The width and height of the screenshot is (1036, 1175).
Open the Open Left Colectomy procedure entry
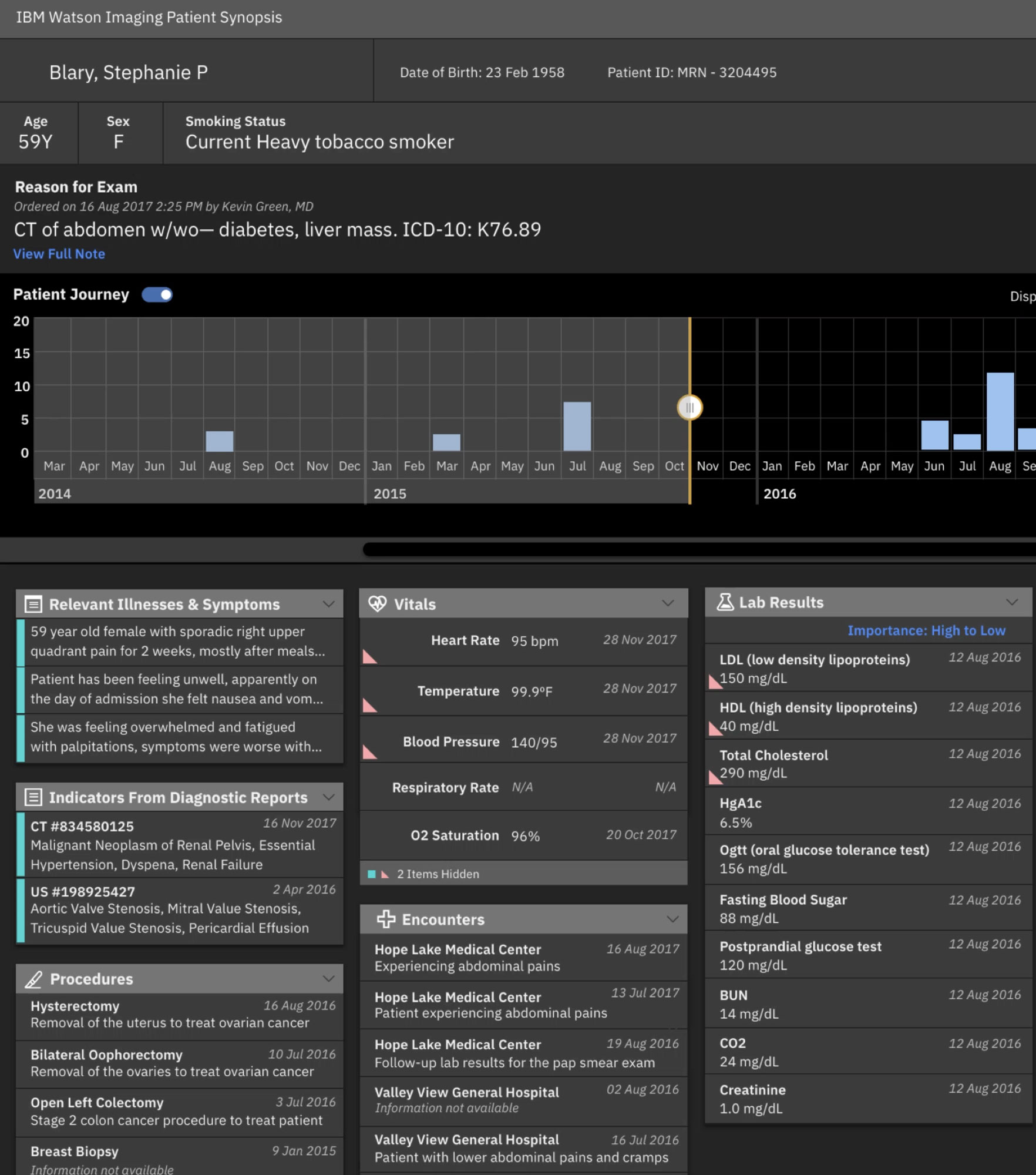pyautogui.click(x=180, y=1112)
